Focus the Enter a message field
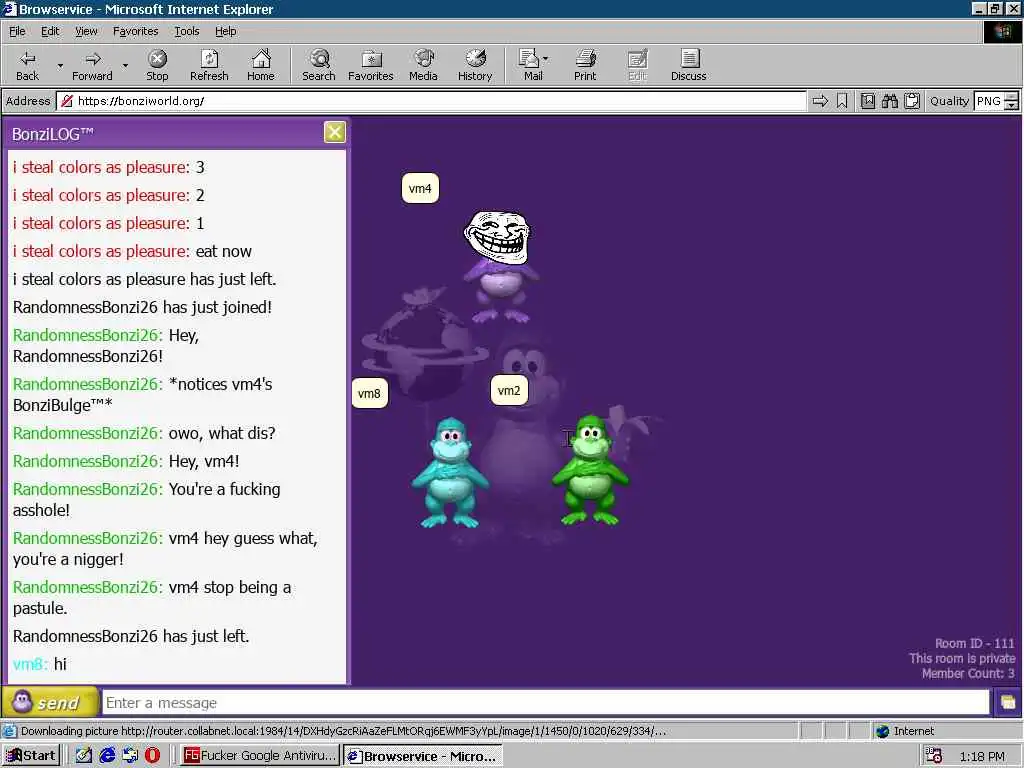Screen dimensions: 1024x768 pyautogui.click(x=546, y=703)
